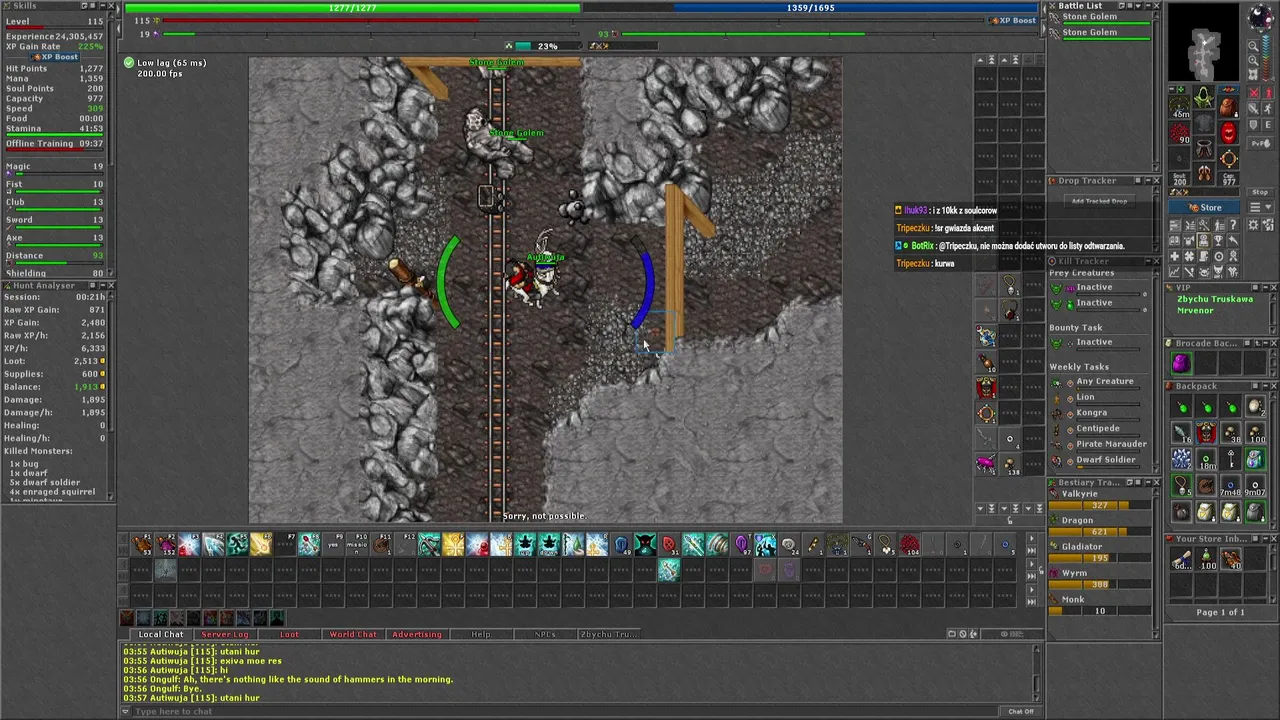Trigger the F10 'mission' hotkey slot

coord(358,545)
